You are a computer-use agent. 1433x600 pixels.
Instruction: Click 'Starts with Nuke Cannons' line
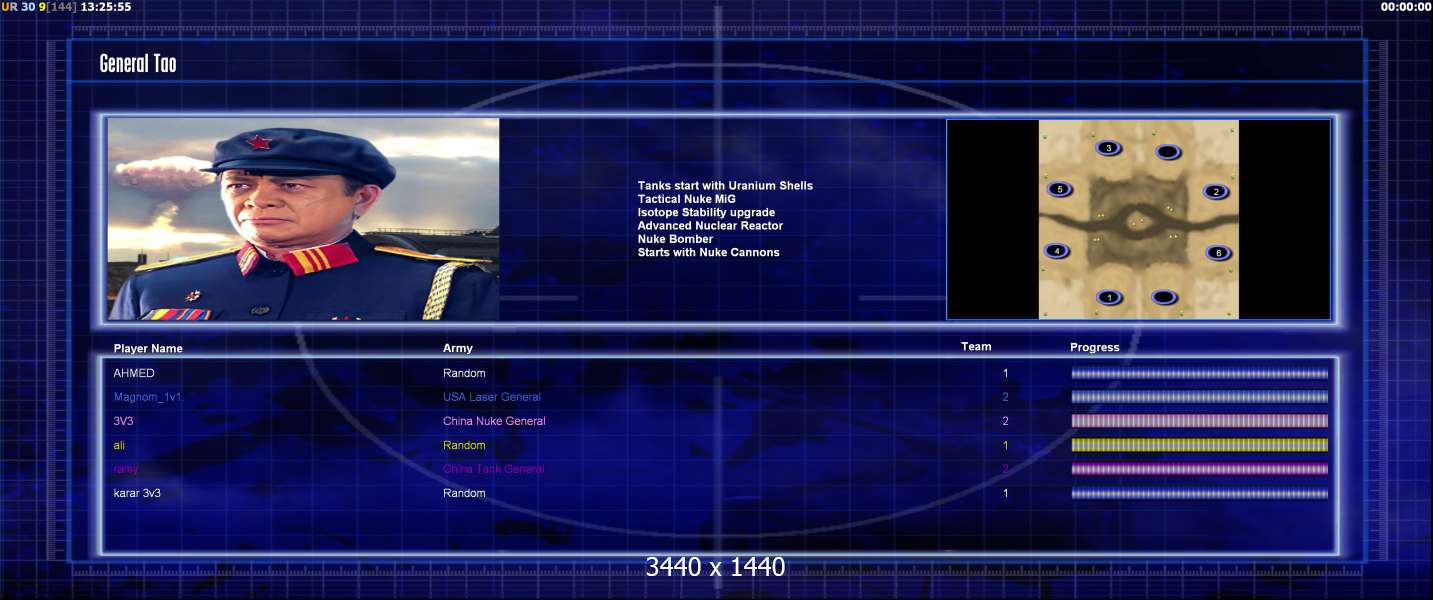point(708,252)
